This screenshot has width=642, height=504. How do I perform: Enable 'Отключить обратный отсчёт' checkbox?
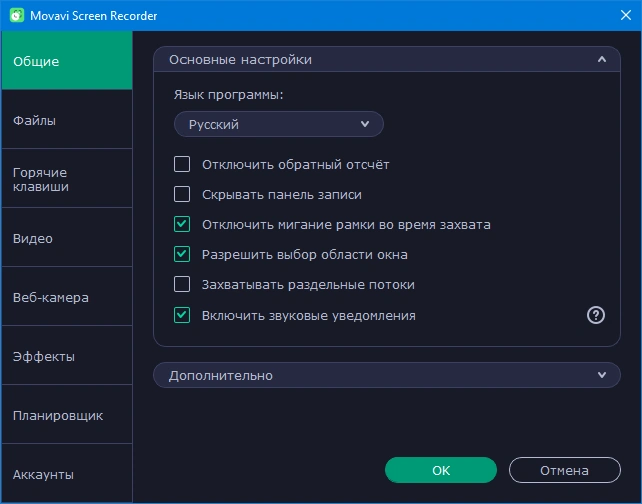tap(182, 164)
